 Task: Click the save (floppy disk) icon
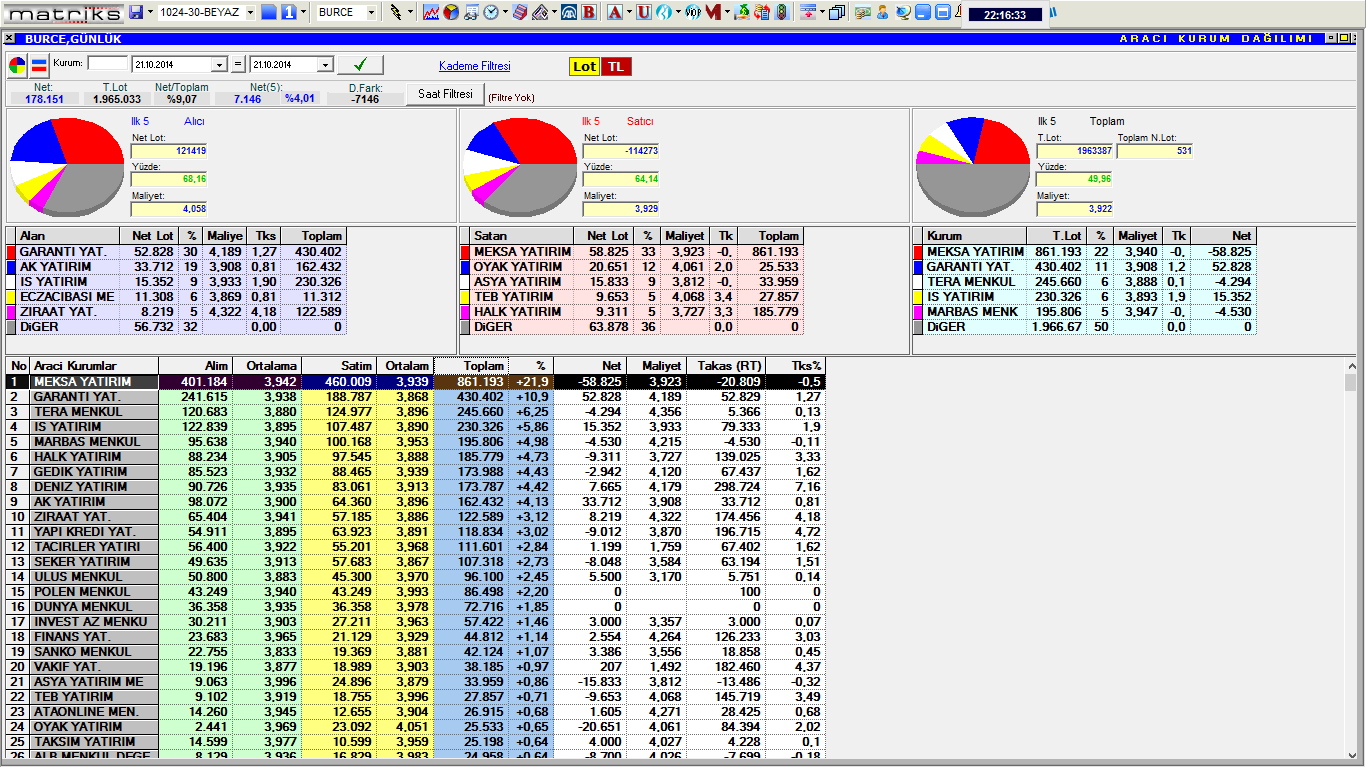pos(136,12)
